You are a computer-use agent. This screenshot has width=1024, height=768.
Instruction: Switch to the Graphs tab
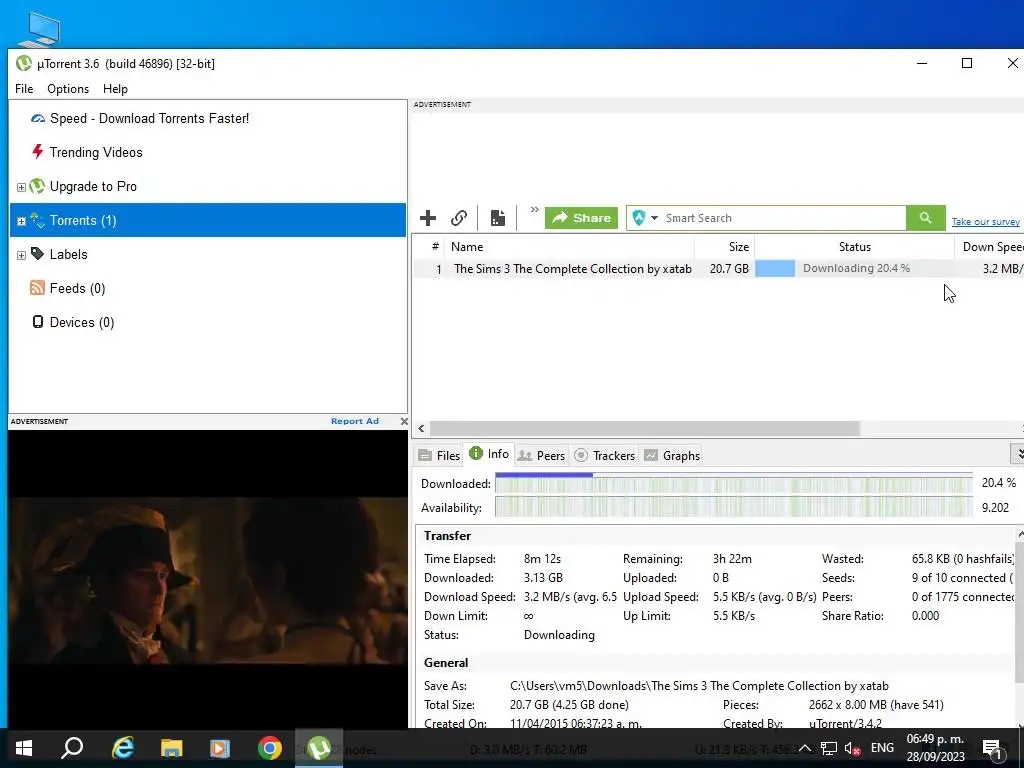click(672, 455)
